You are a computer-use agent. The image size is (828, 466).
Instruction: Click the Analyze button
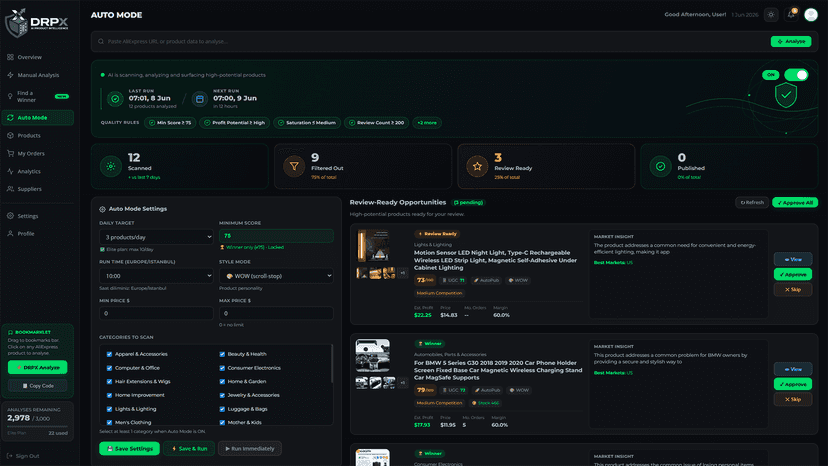[791, 41]
